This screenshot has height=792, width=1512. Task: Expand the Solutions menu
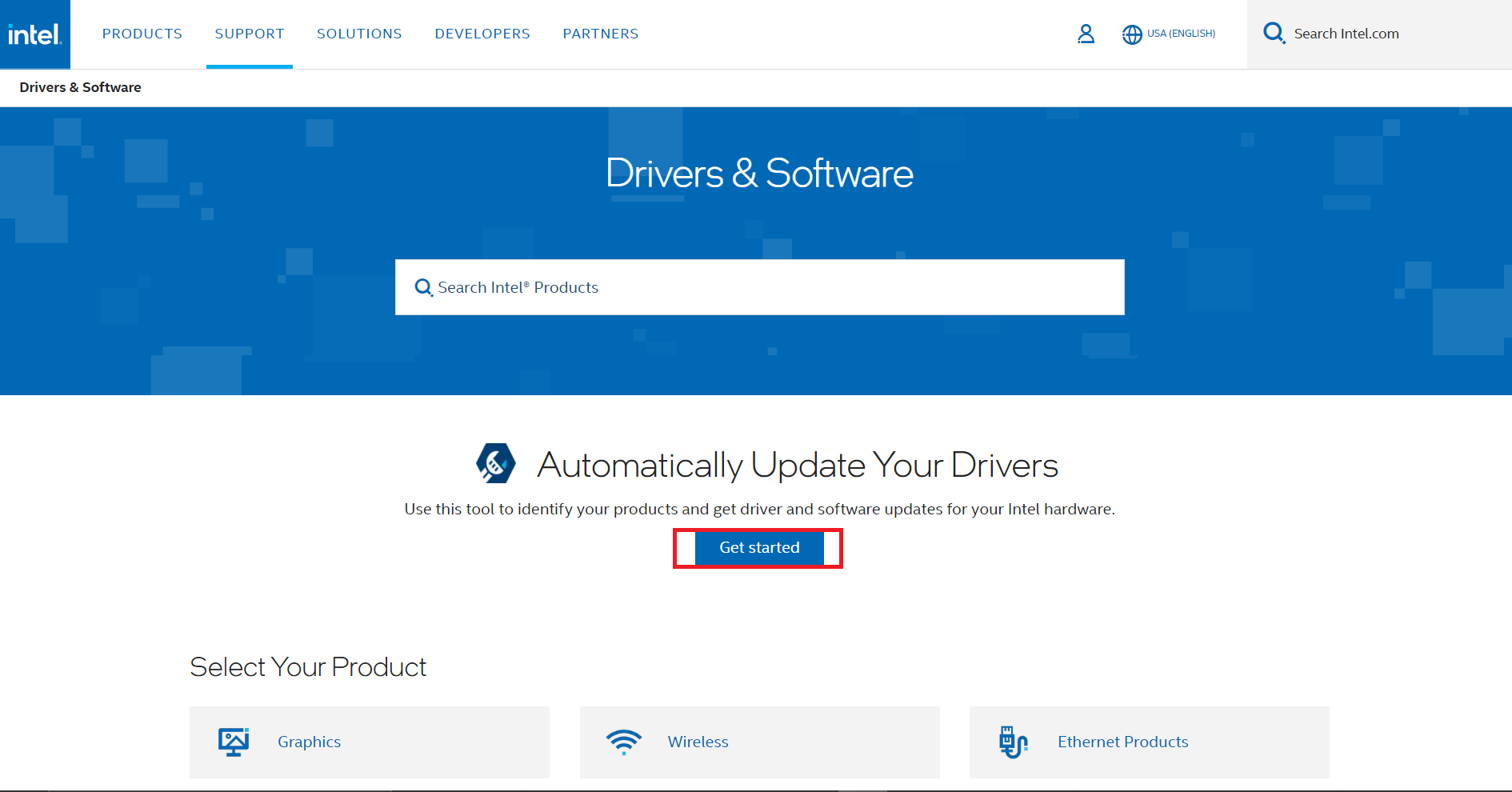pyautogui.click(x=359, y=34)
